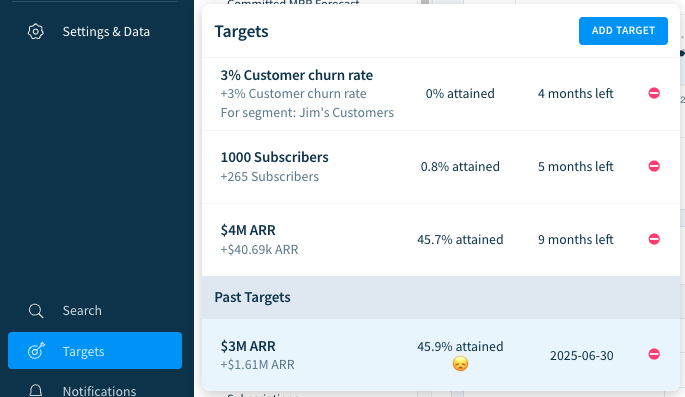Remove the 3% Customer churn rate target
Viewport: 685px width, 397px height.
pyautogui.click(x=654, y=93)
